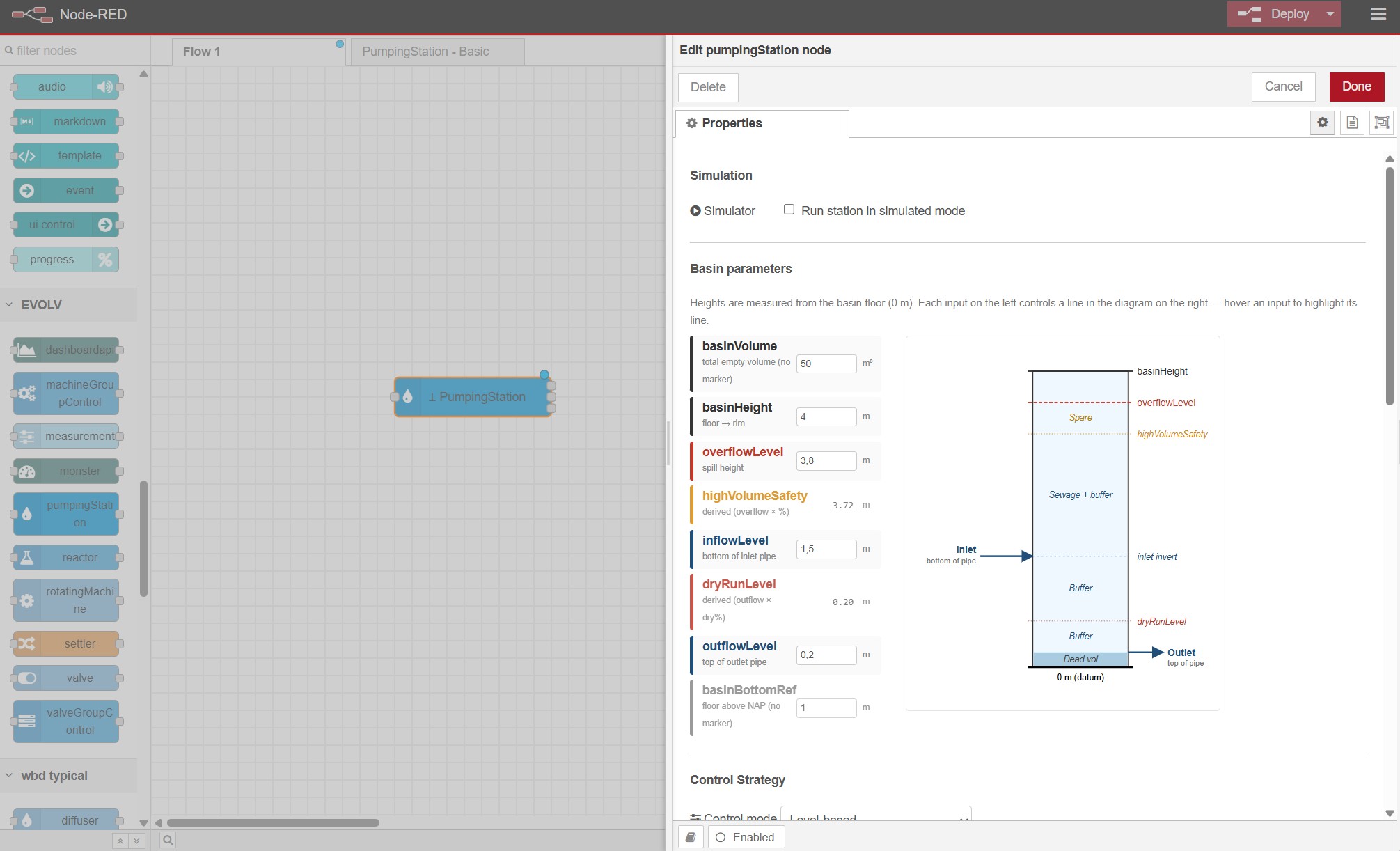The height and width of the screenshot is (851, 1400).
Task: Click the Delete button
Action: [x=708, y=87]
